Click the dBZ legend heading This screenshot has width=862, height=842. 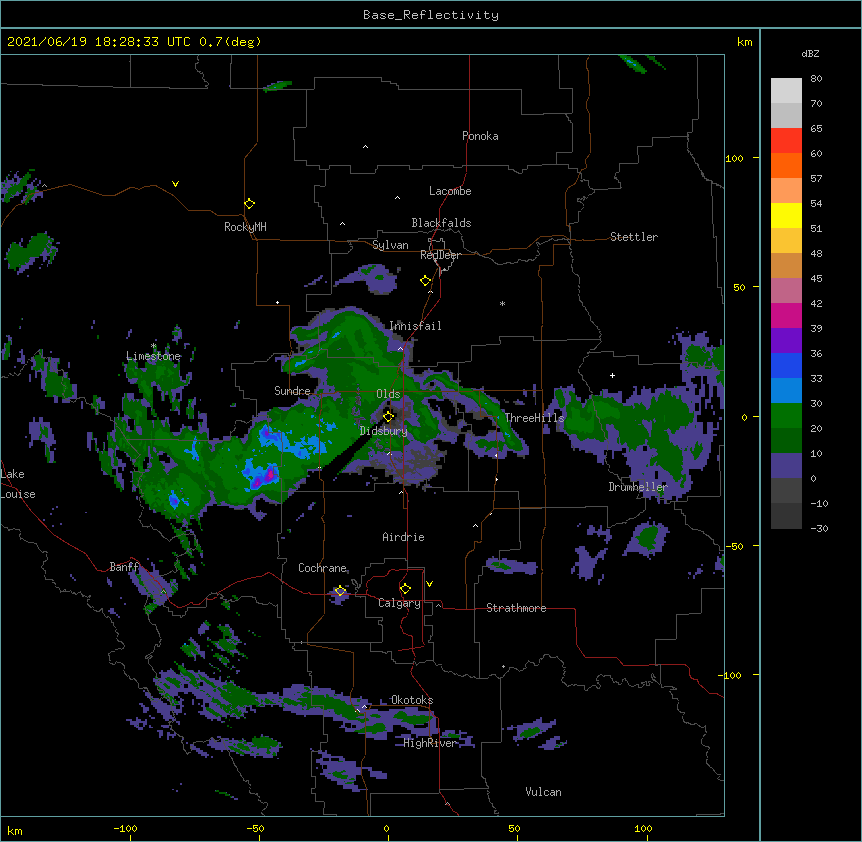pyautogui.click(x=810, y=53)
